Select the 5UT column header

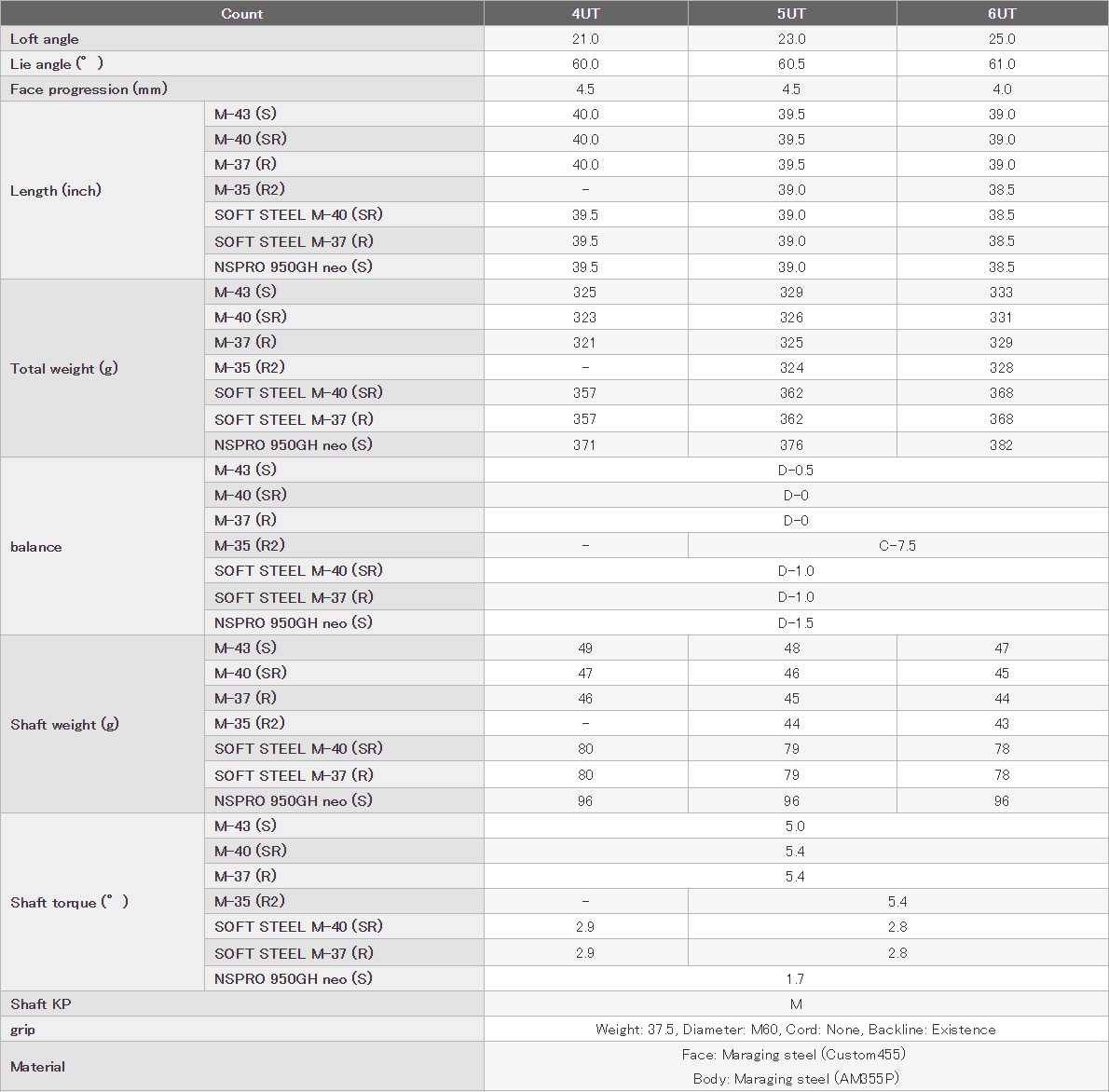click(791, 13)
